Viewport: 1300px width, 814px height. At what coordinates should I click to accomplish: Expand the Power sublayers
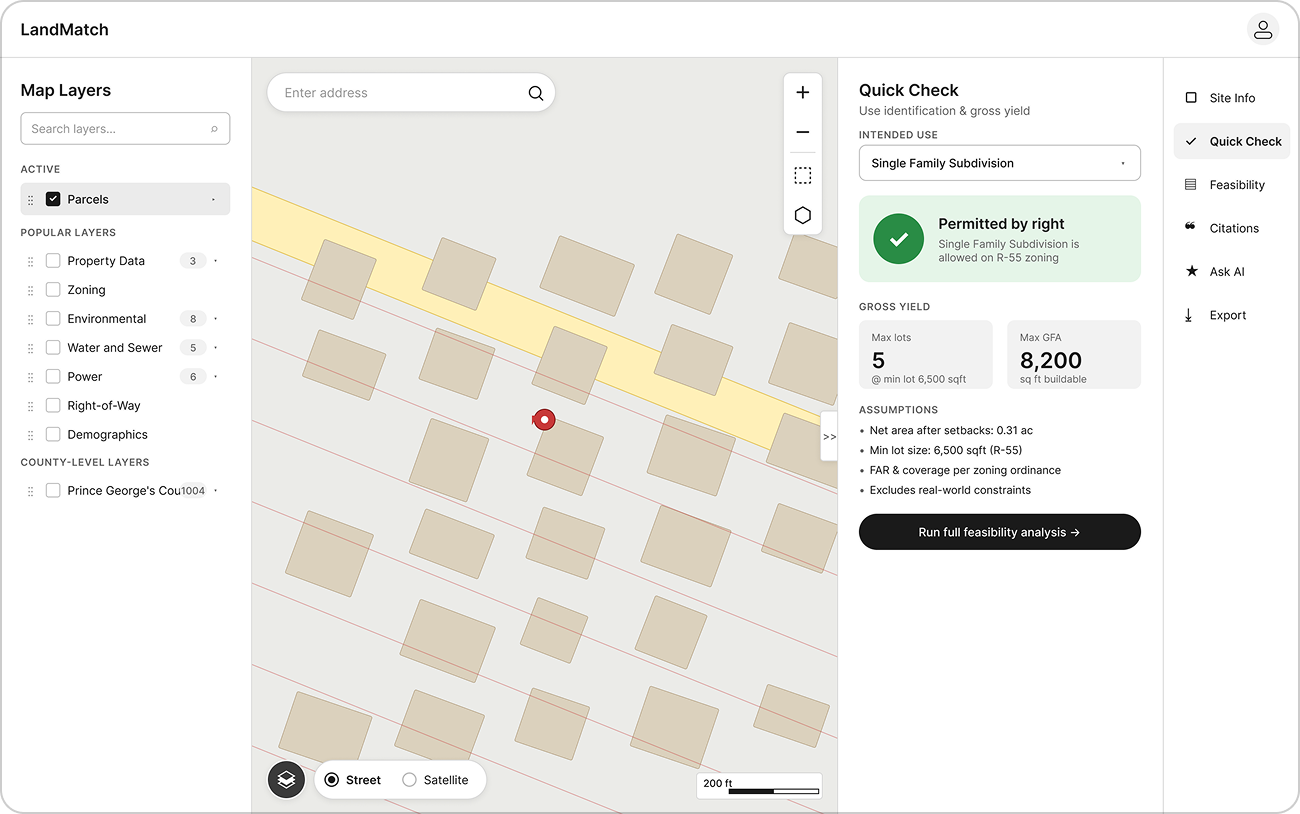pyautogui.click(x=216, y=377)
